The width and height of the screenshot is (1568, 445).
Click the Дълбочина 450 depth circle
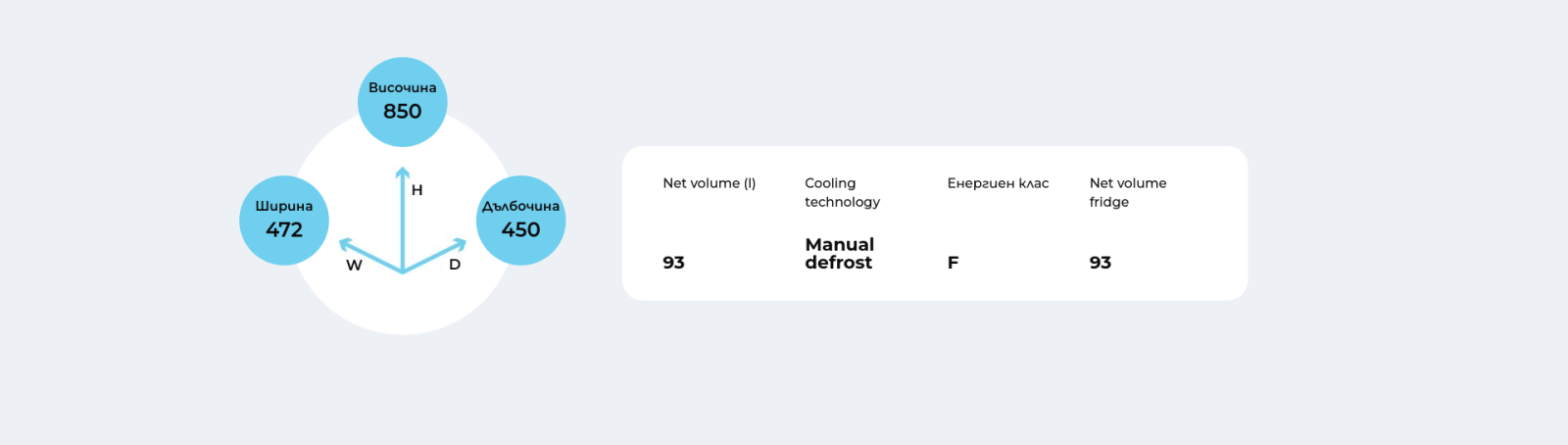click(520, 221)
